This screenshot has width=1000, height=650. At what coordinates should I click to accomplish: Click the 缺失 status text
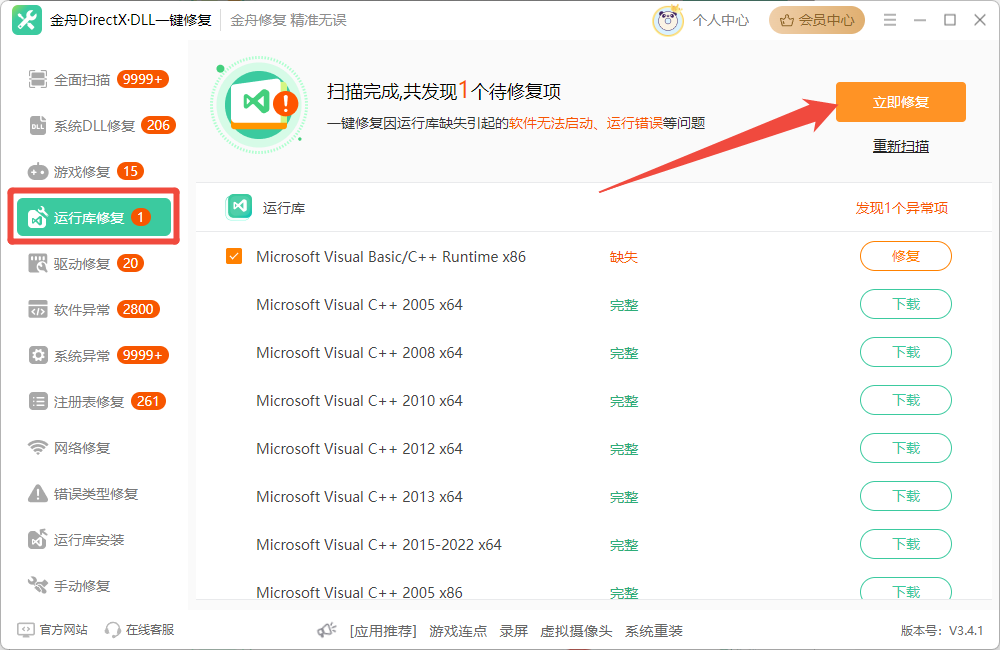pos(624,257)
